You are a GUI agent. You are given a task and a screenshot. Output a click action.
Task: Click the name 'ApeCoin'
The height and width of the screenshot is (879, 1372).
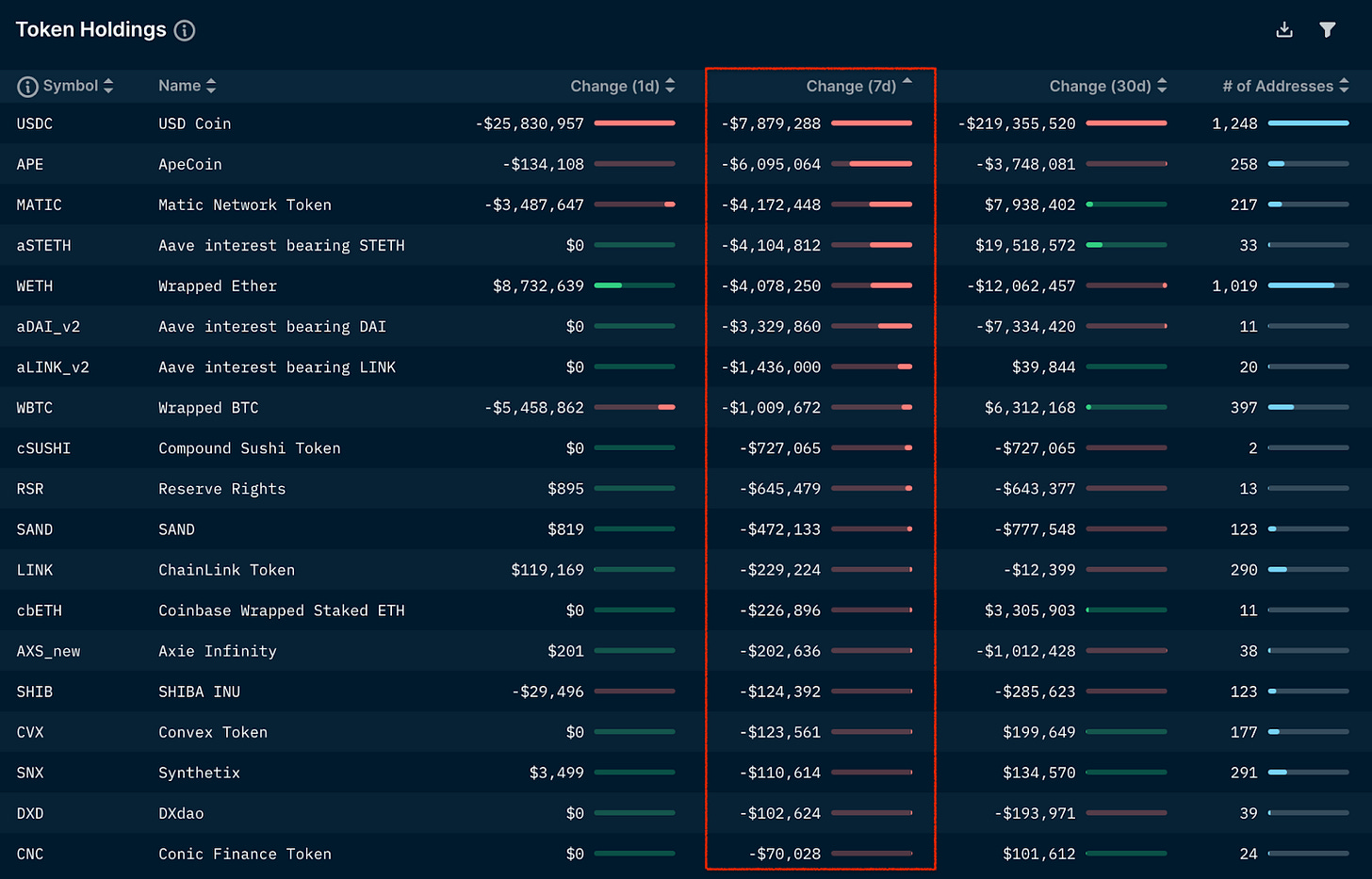(x=190, y=164)
